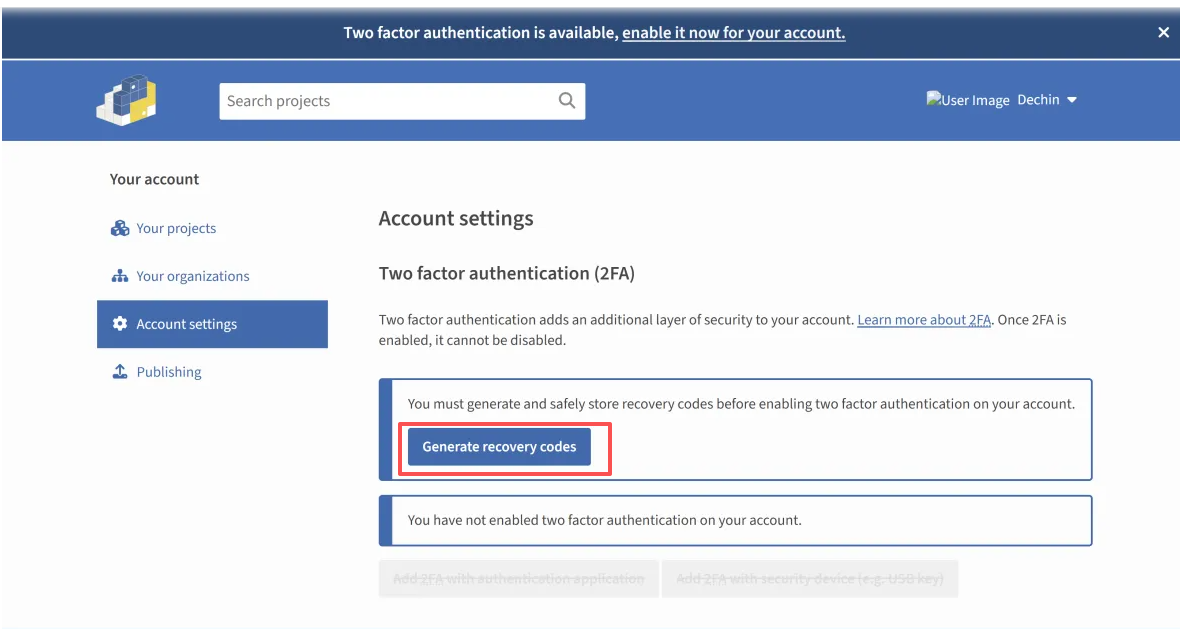
Task: Click the User Image avatar
Action: pyautogui.click(x=968, y=99)
